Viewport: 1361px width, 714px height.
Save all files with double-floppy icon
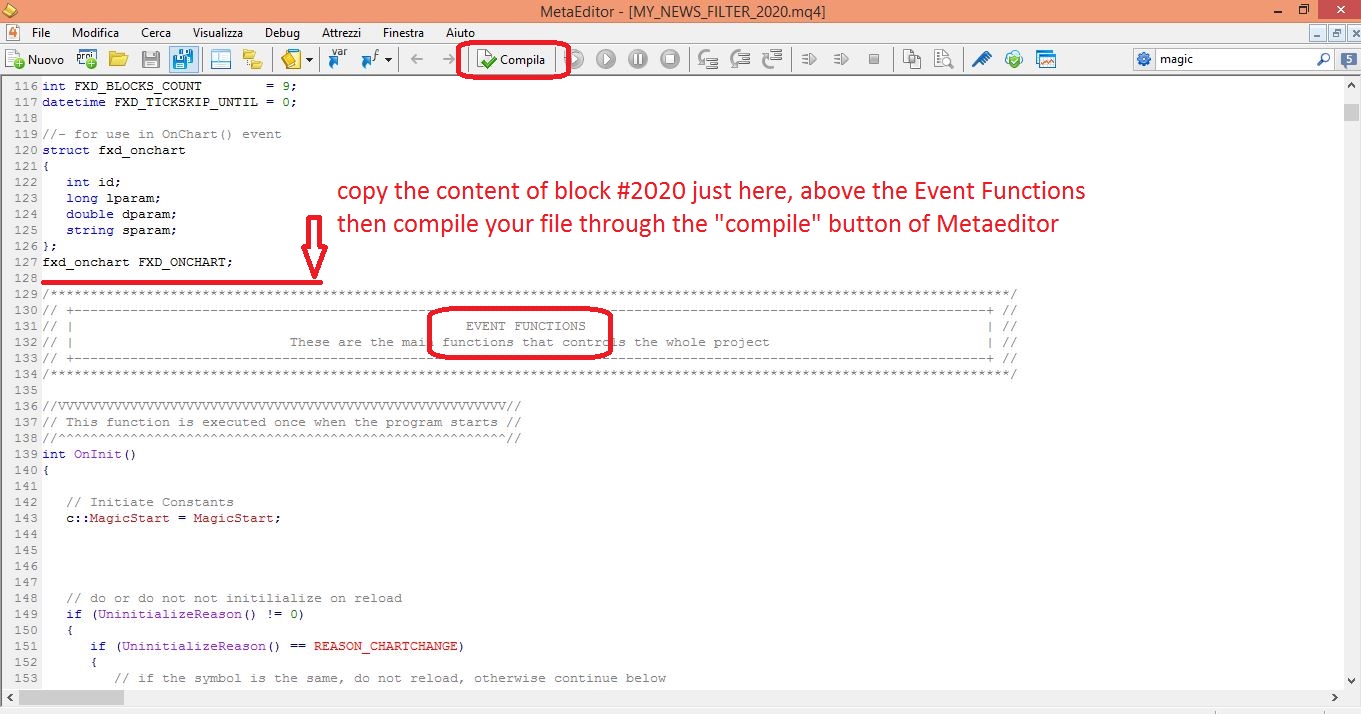coord(183,60)
